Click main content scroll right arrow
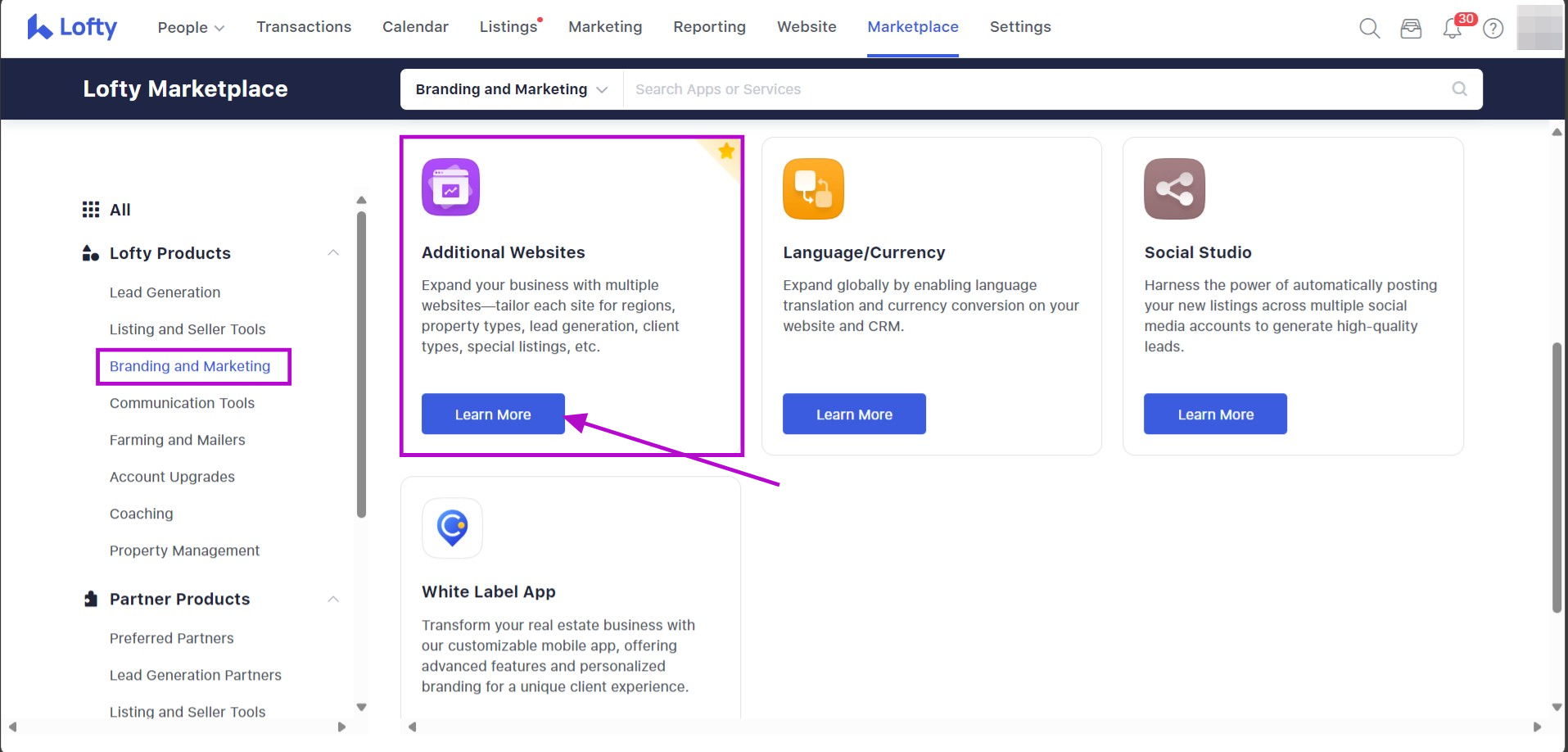The height and width of the screenshot is (752, 1568). point(1537,727)
